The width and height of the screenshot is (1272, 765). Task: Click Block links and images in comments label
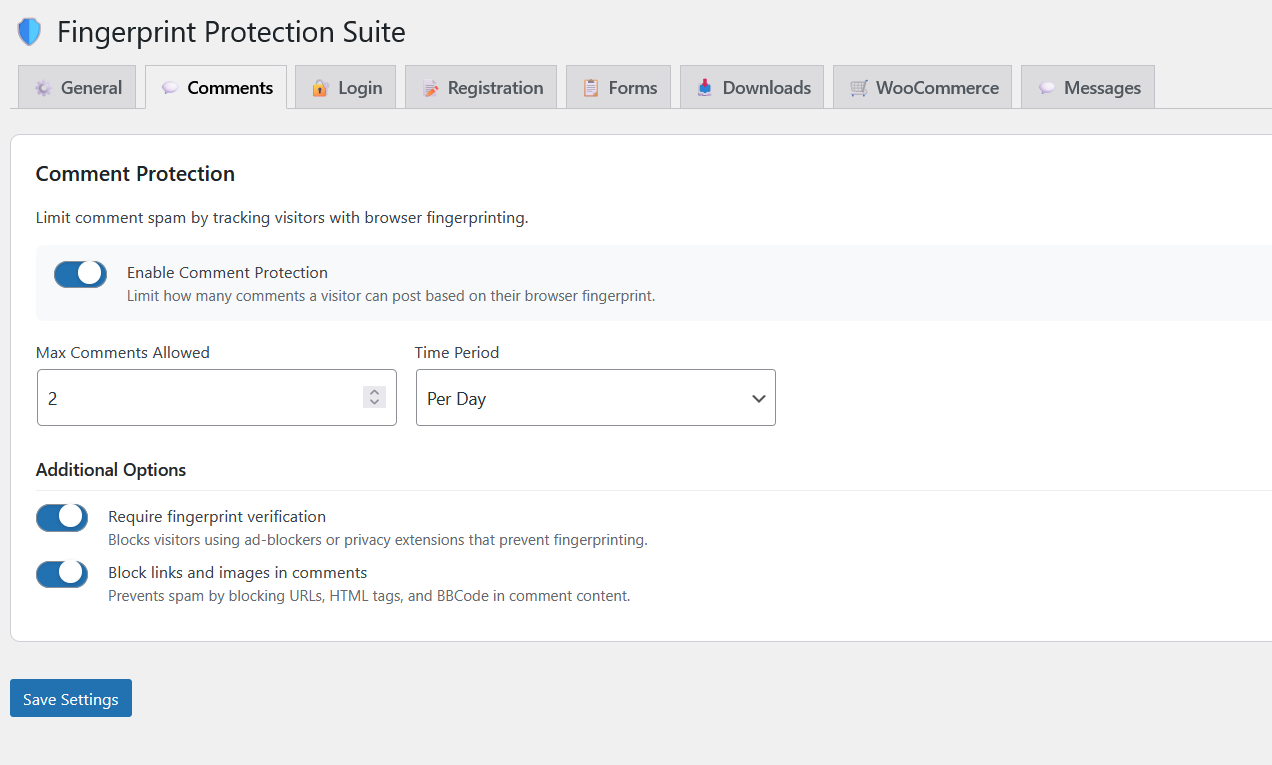pos(238,573)
